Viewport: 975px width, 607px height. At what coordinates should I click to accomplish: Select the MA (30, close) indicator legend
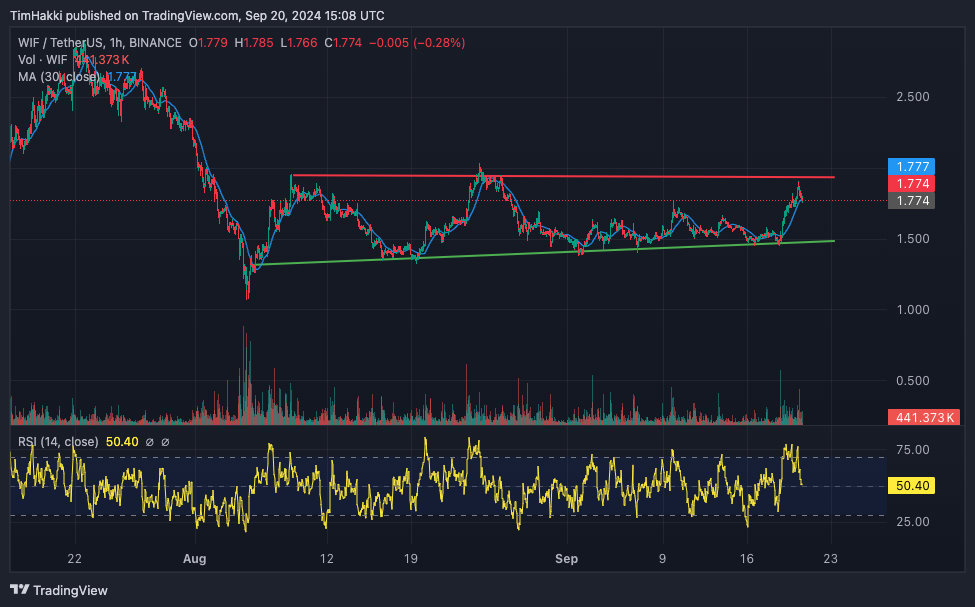(58, 76)
